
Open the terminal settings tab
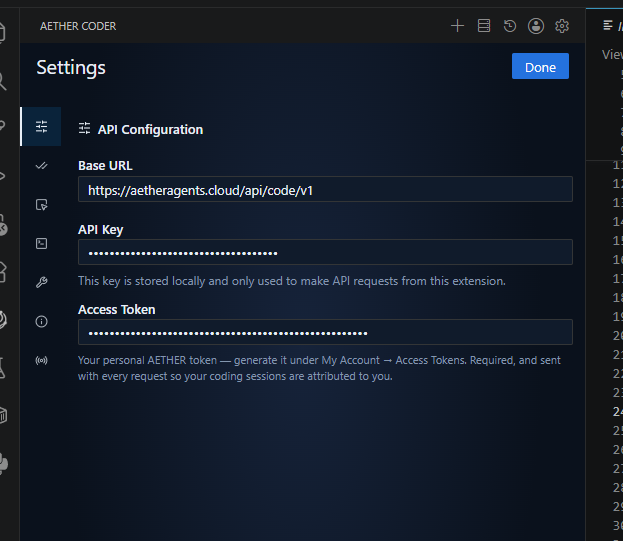click(x=41, y=243)
